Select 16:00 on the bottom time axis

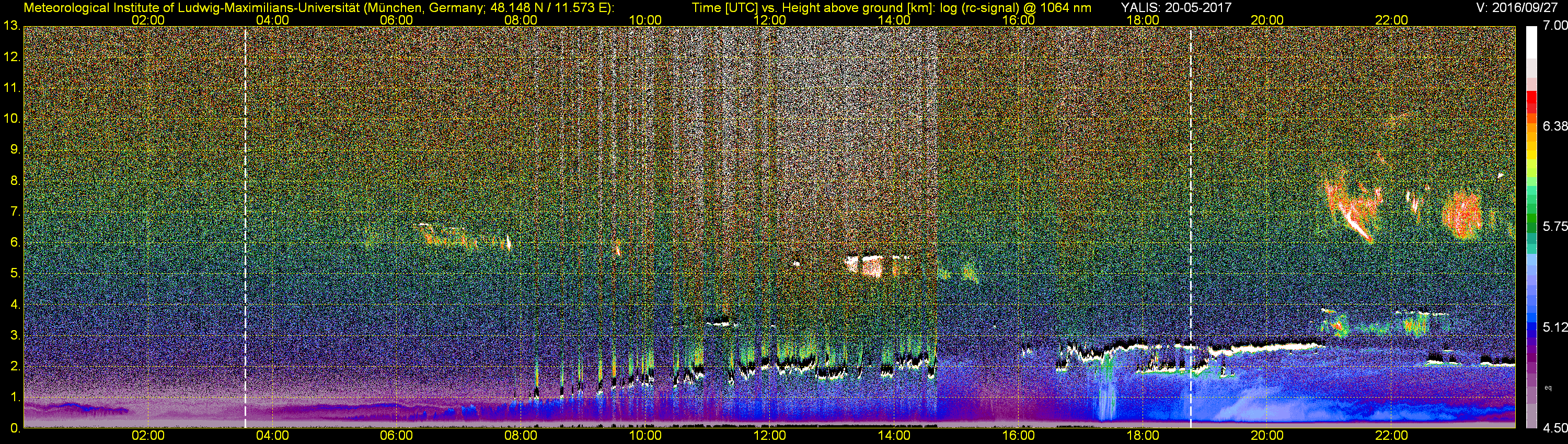[x=1018, y=436]
